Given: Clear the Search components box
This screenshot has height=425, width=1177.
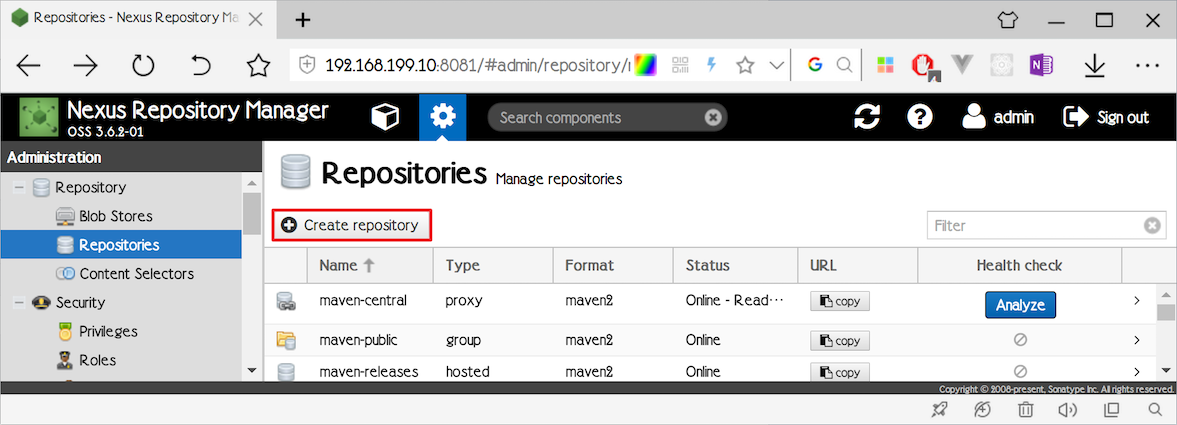Looking at the screenshot, I should (713, 117).
